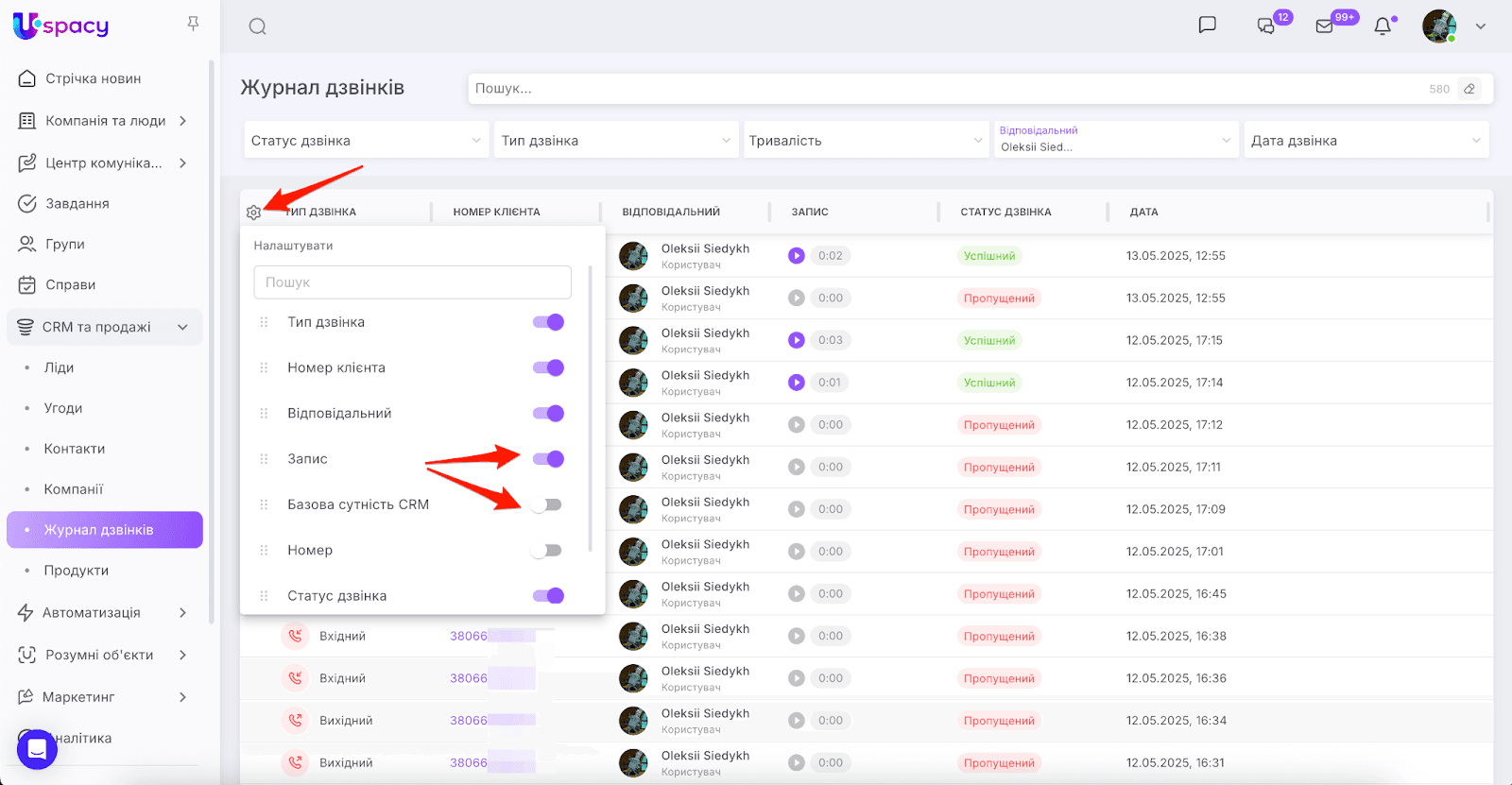
Task: Turn on the Номер column toggle
Action: click(546, 551)
